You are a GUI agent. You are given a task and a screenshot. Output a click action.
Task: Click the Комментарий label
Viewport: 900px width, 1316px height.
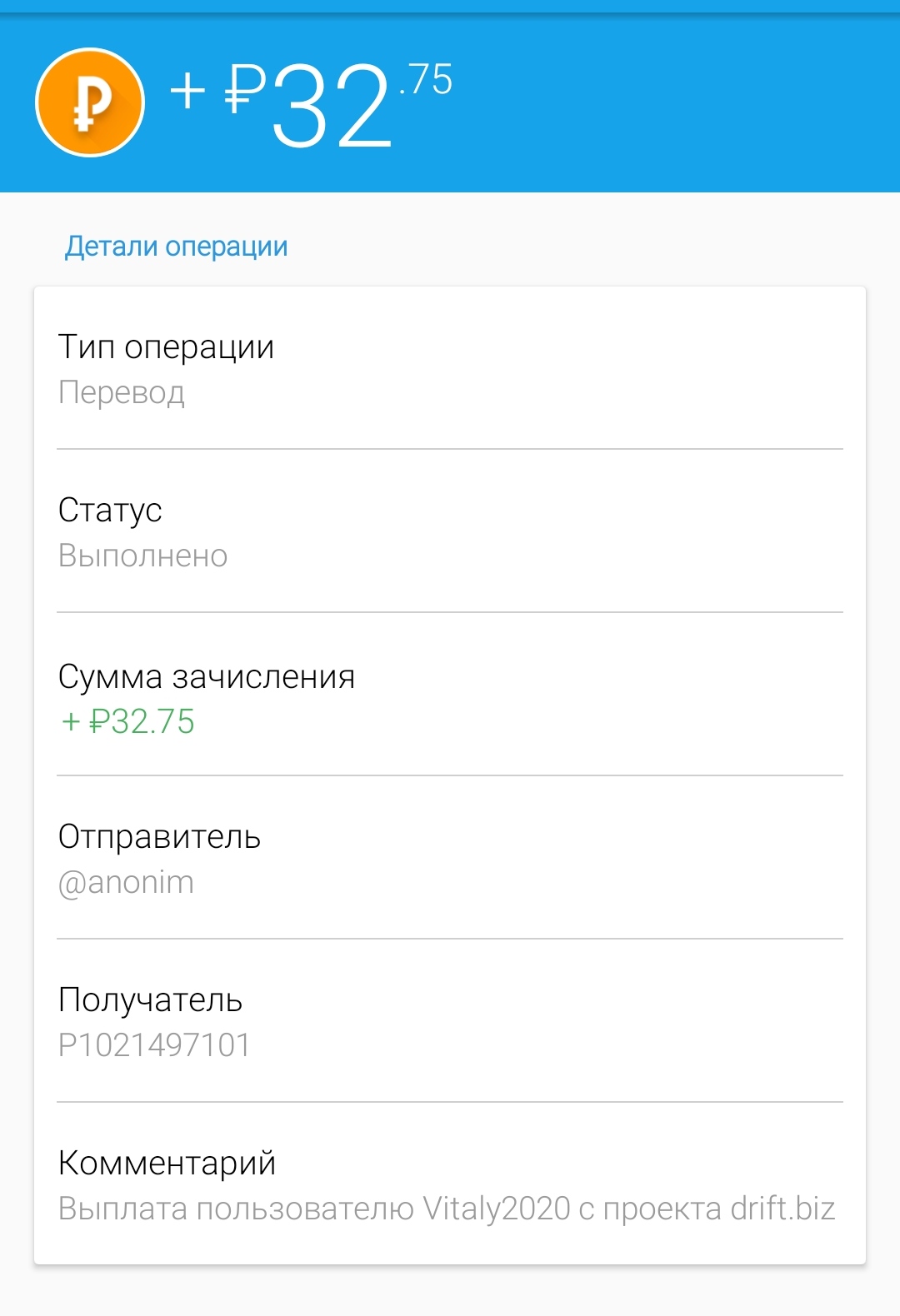167,1164
